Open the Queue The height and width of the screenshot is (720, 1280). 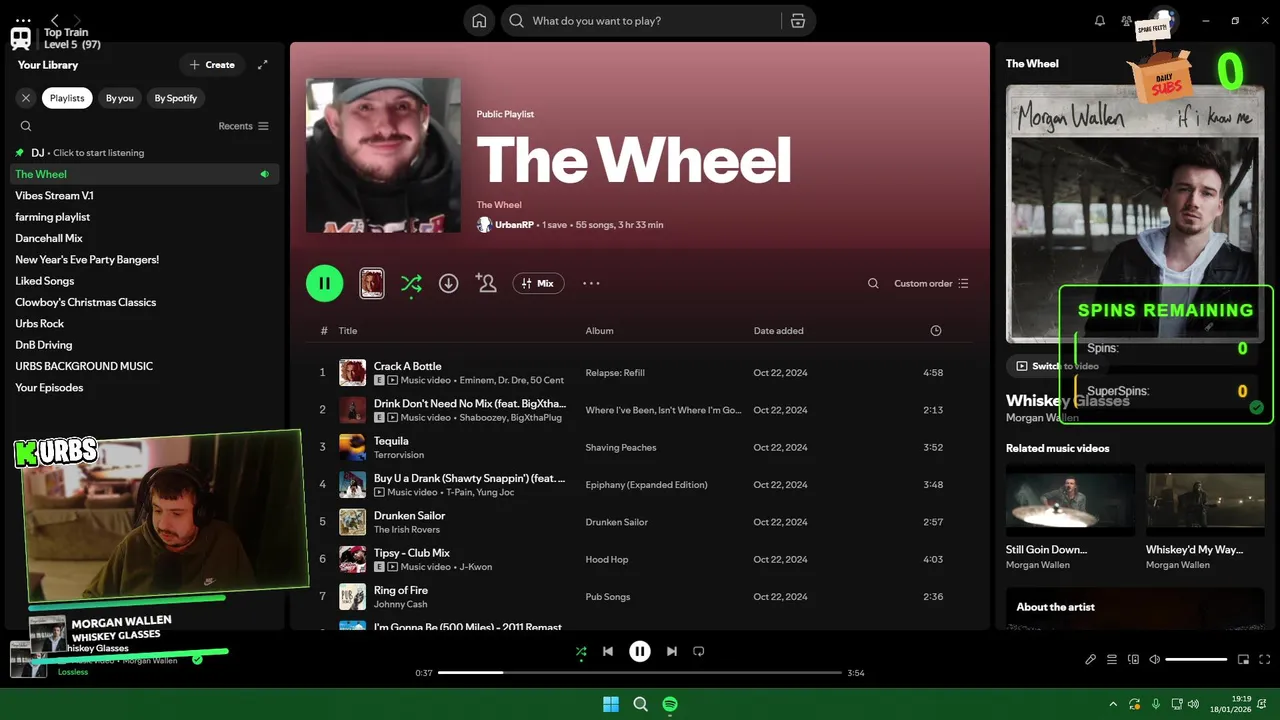1112,660
